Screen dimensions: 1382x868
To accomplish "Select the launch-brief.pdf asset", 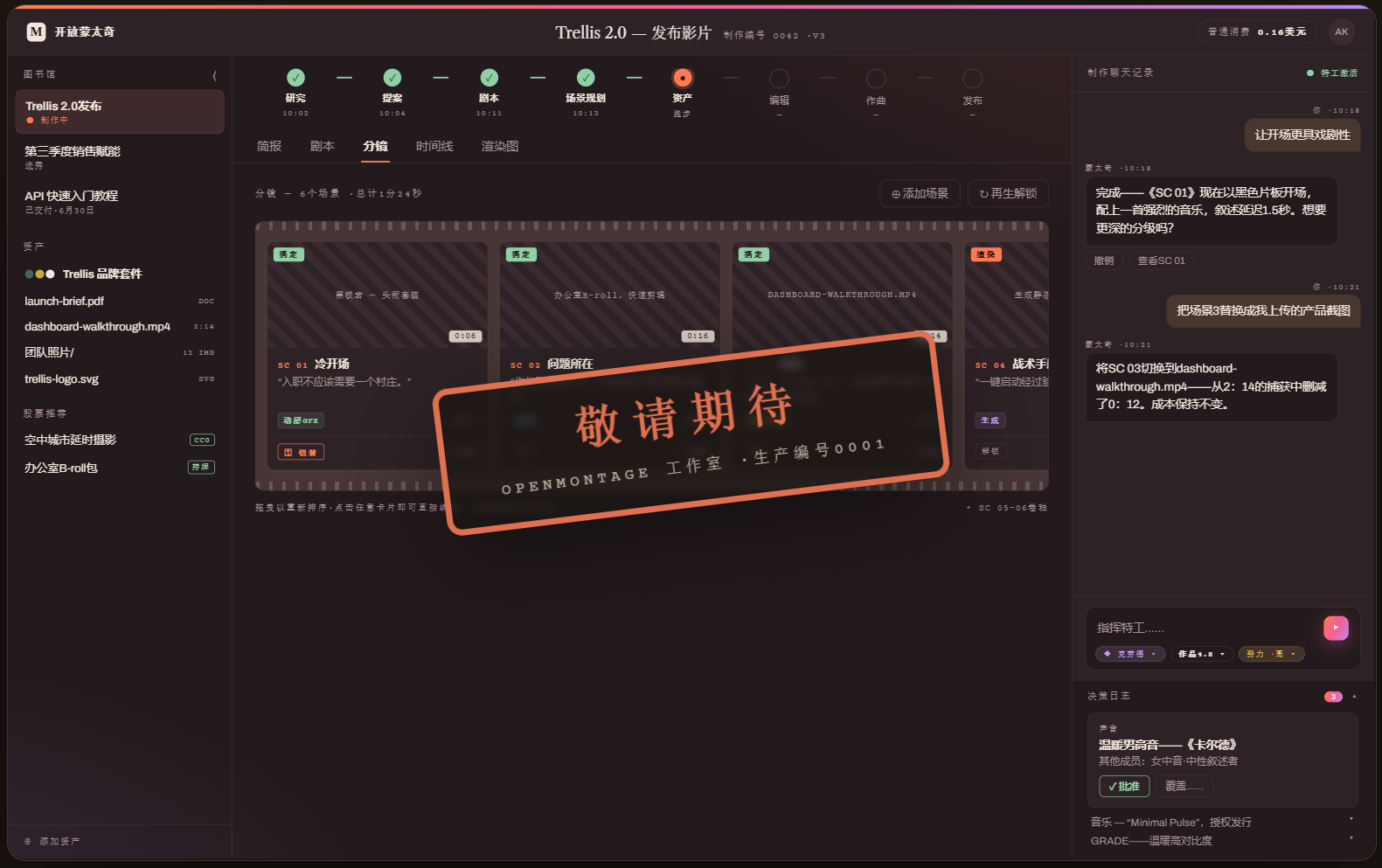I will pos(120,302).
